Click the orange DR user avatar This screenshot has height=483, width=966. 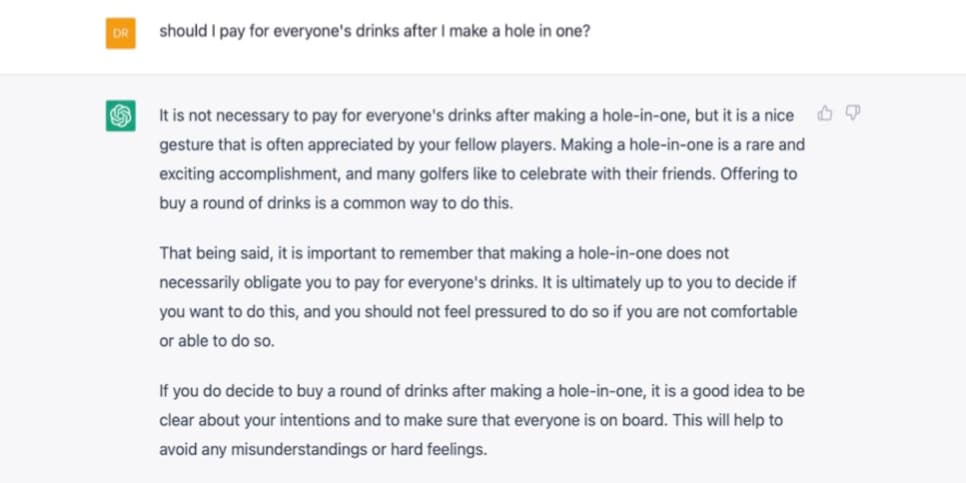coord(121,33)
